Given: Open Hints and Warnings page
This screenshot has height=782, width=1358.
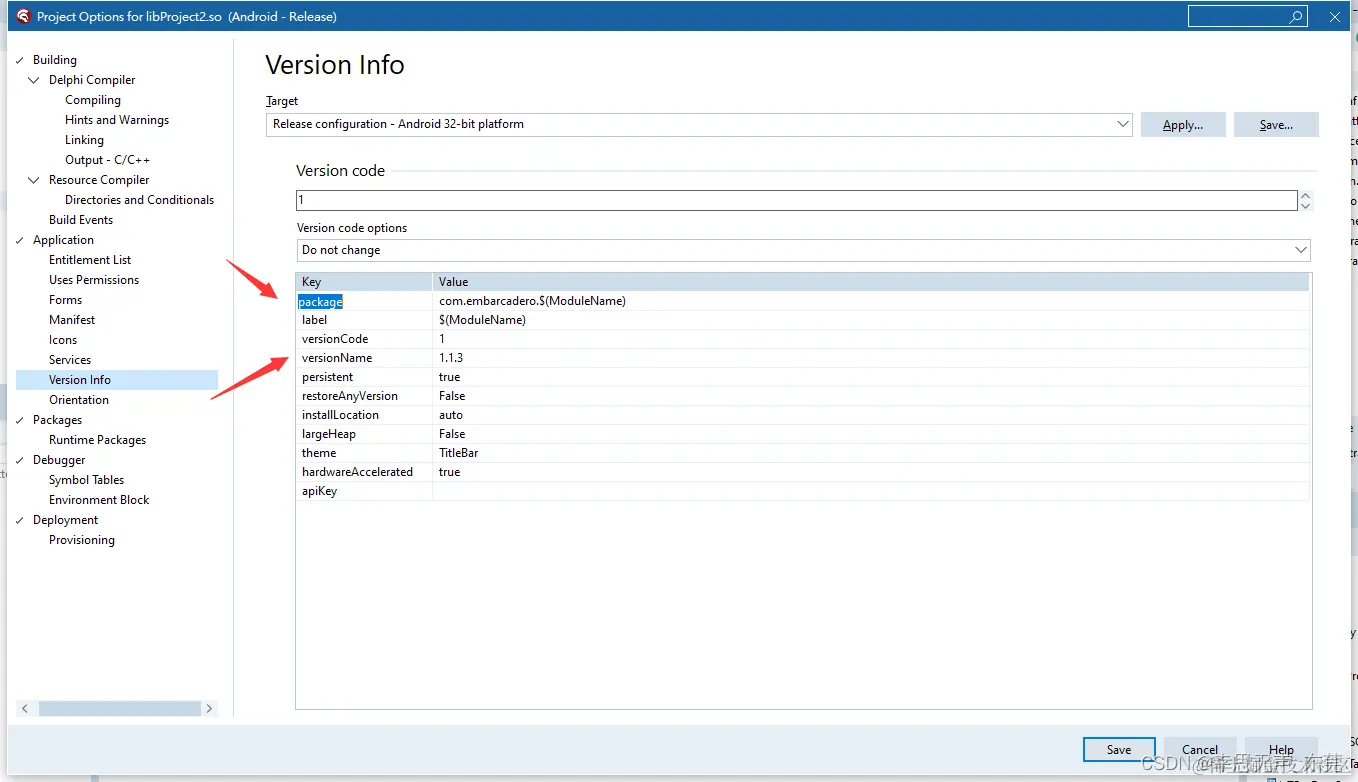Looking at the screenshot, I should click(x=117, y=120).
